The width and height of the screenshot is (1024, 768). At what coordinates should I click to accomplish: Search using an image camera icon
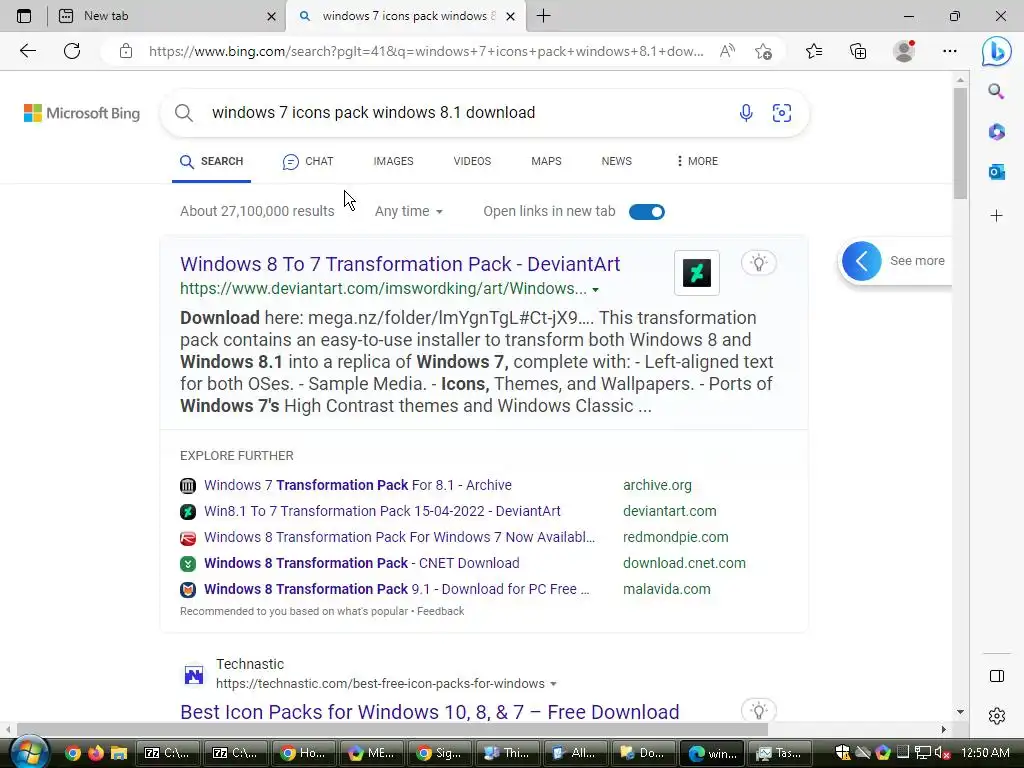(782, 113)
